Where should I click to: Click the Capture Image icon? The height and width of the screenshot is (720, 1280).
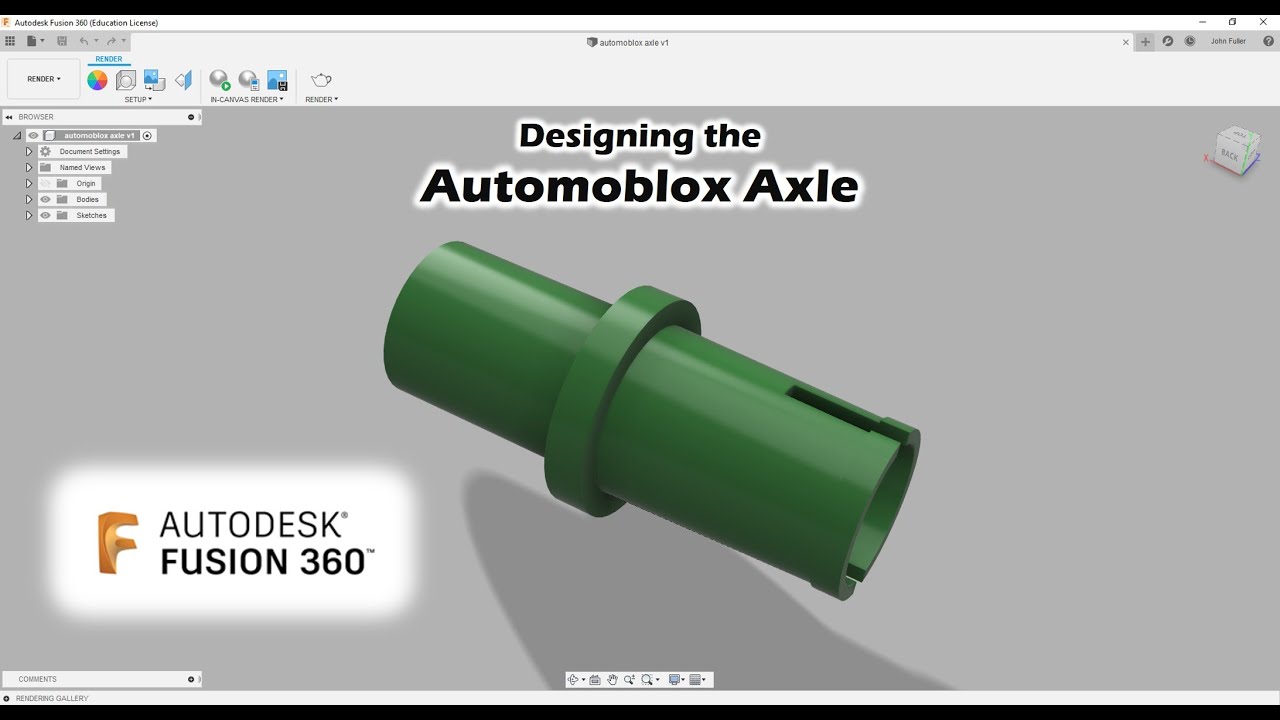(x=277, y=80)
